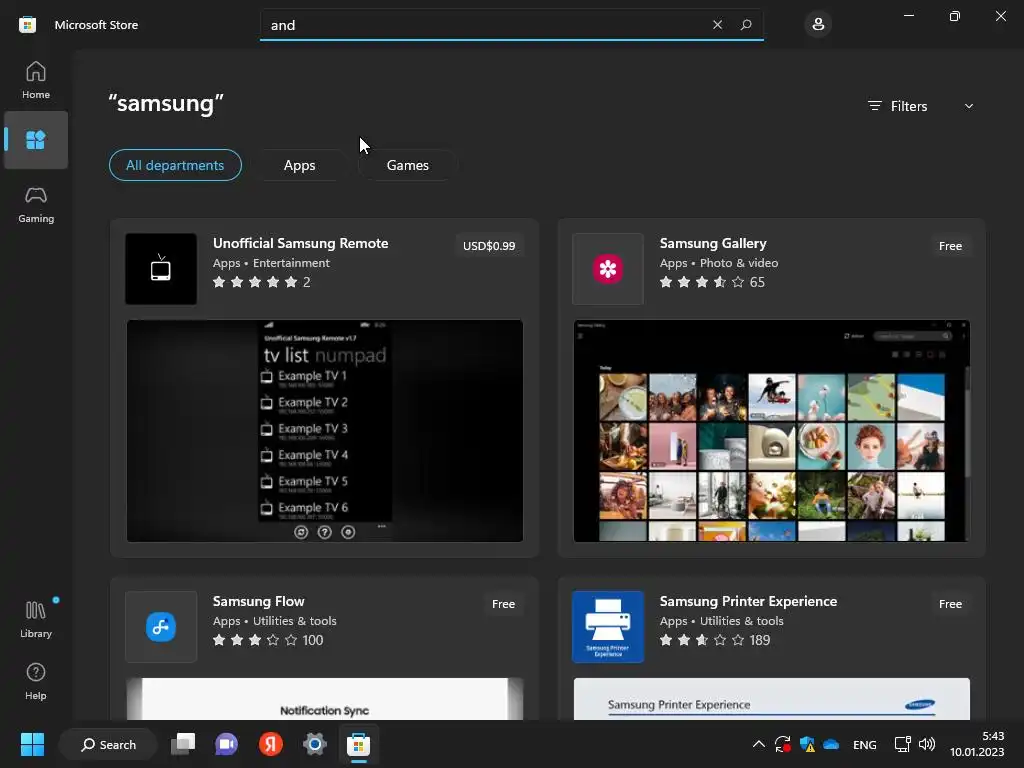This screenshot has width=1024, height=768.
Task: Open the Gaming section
Action: click(36, 204)
